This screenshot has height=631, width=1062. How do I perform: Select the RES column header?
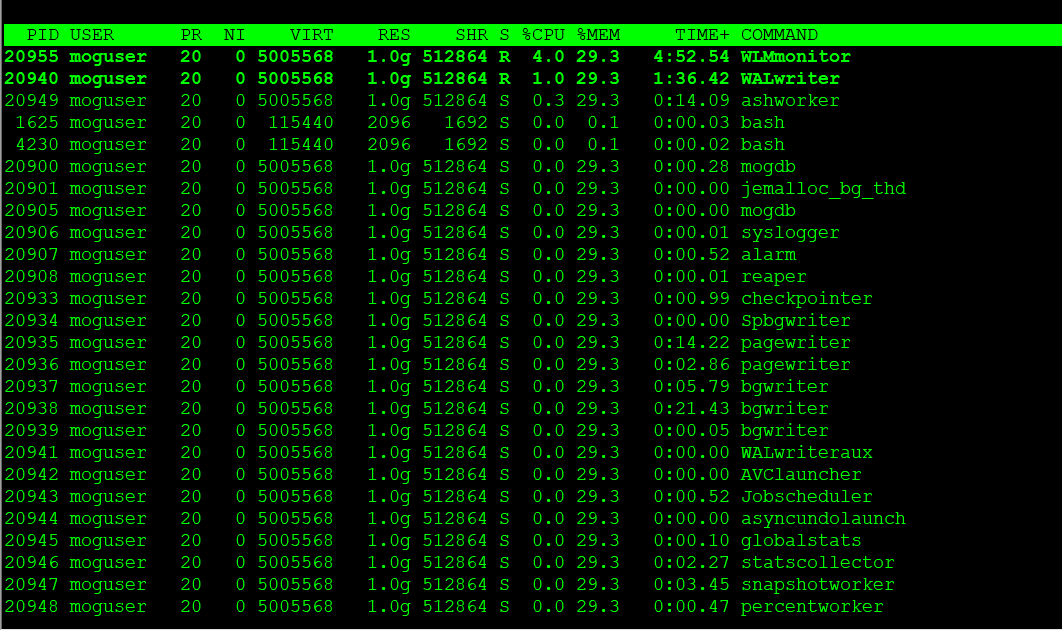[x=394, y=35]
